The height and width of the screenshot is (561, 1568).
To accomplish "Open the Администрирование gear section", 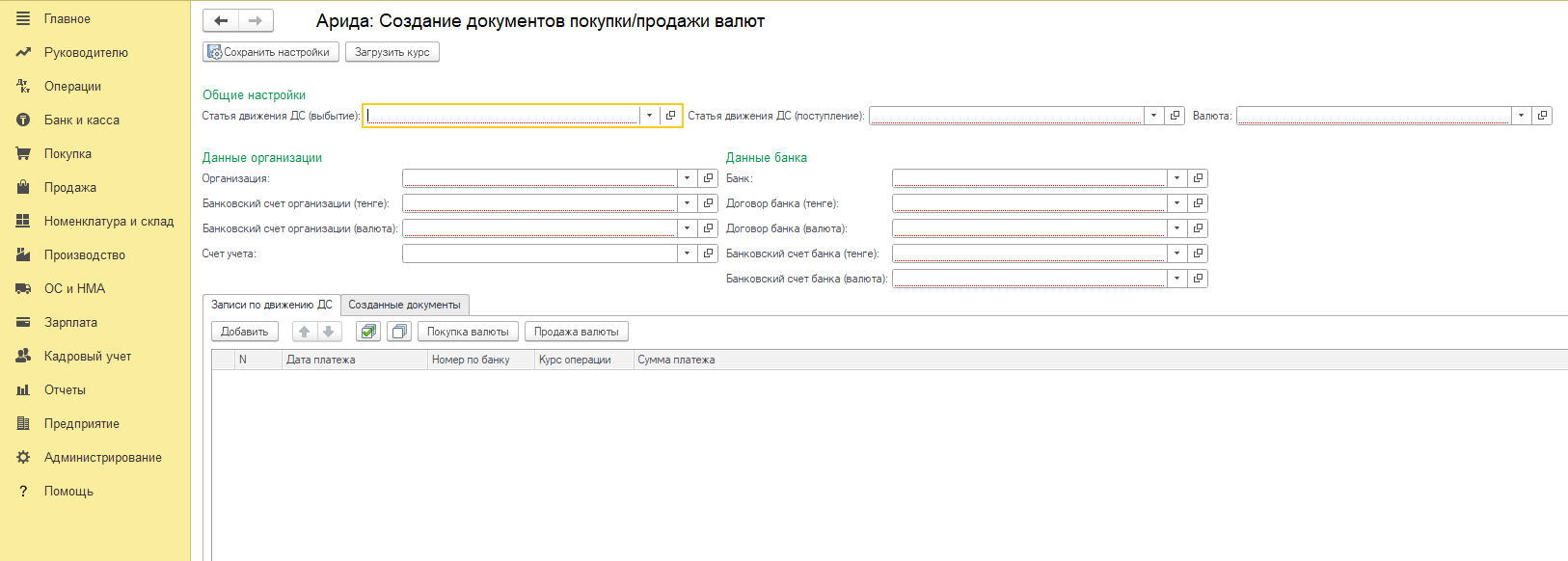I will coord(102,458).
